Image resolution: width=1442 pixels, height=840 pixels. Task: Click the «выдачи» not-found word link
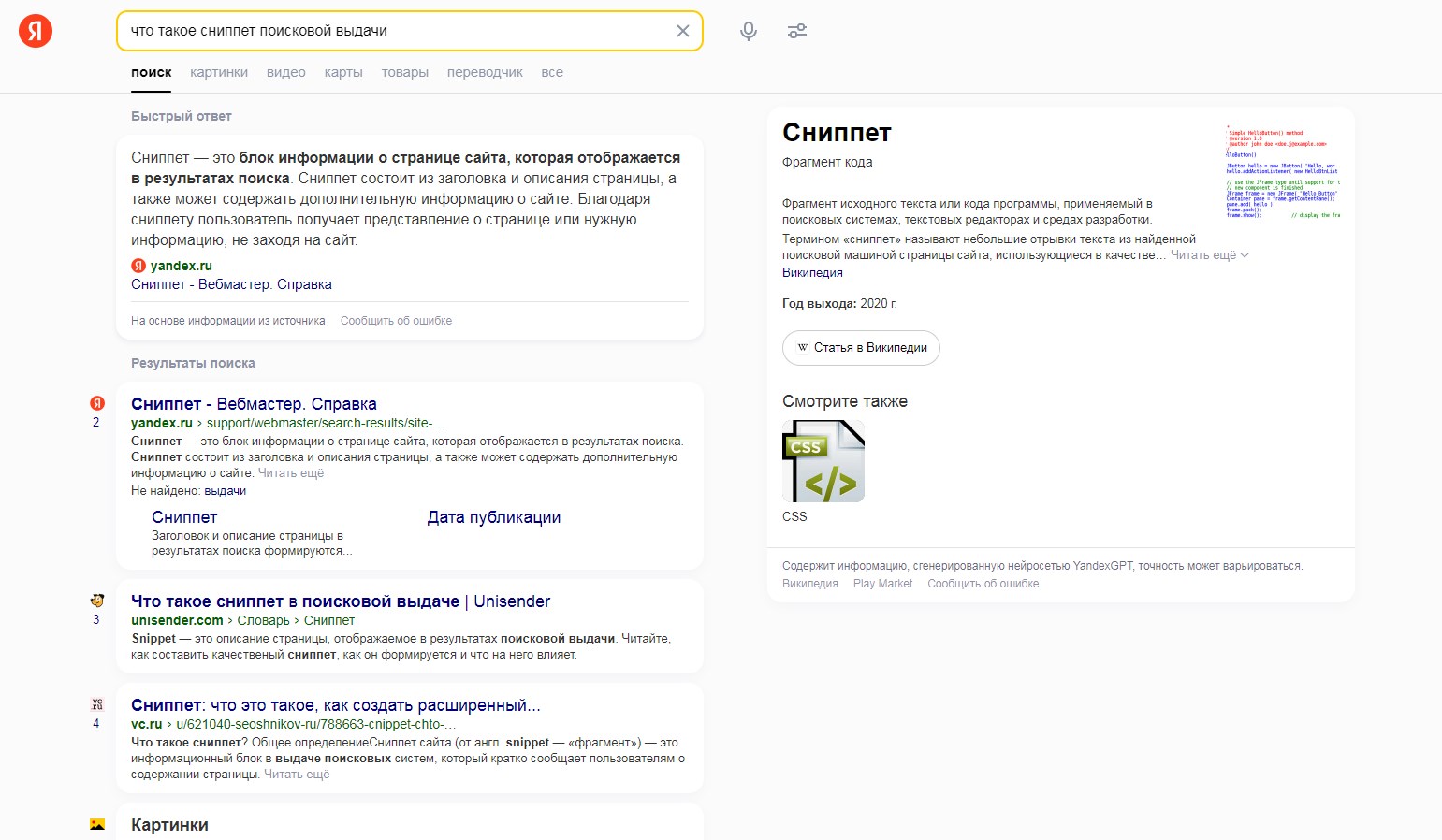[226, 491]
